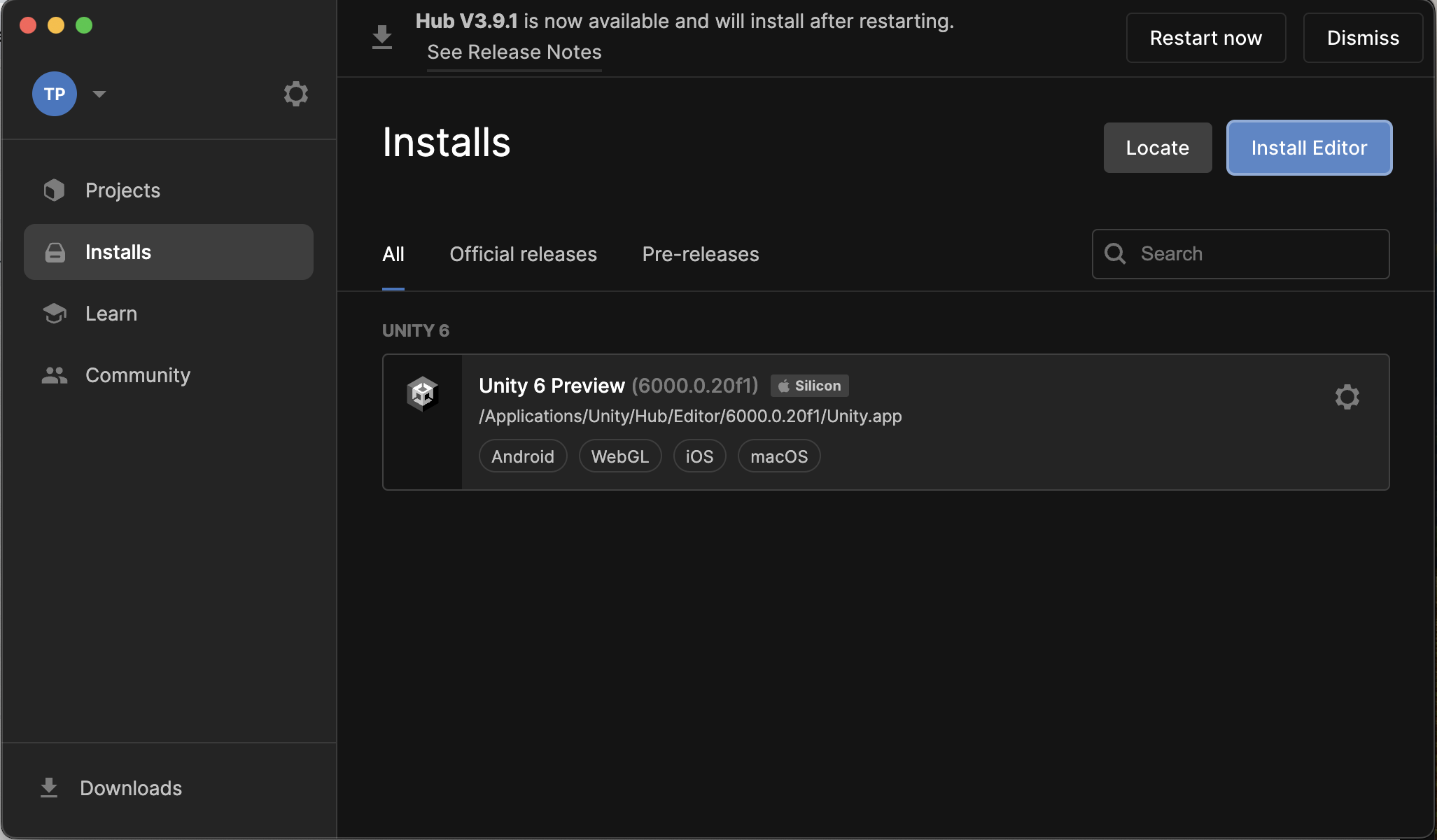Click the macOS module tag
Screen dimensions: 1437x840
[x=779, y=456]
